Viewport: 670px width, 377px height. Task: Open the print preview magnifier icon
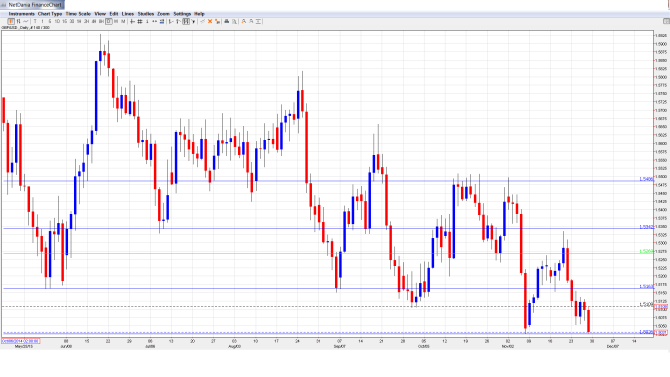coord(234,21)
